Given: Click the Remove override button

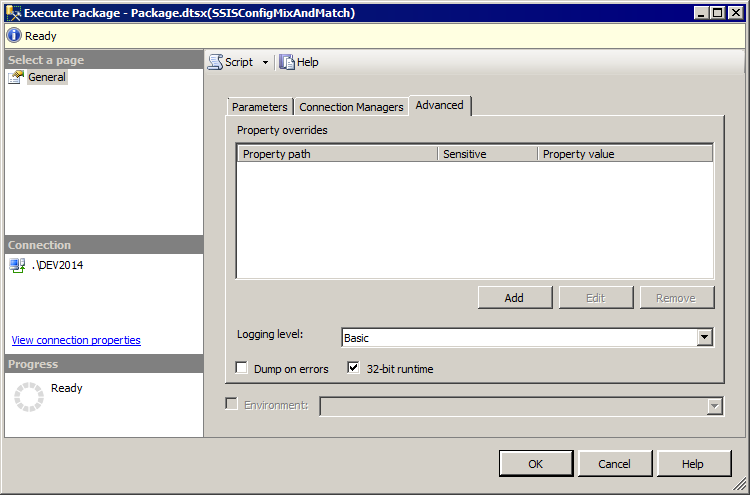Looking at the screenshot, I should click(677, 298).
